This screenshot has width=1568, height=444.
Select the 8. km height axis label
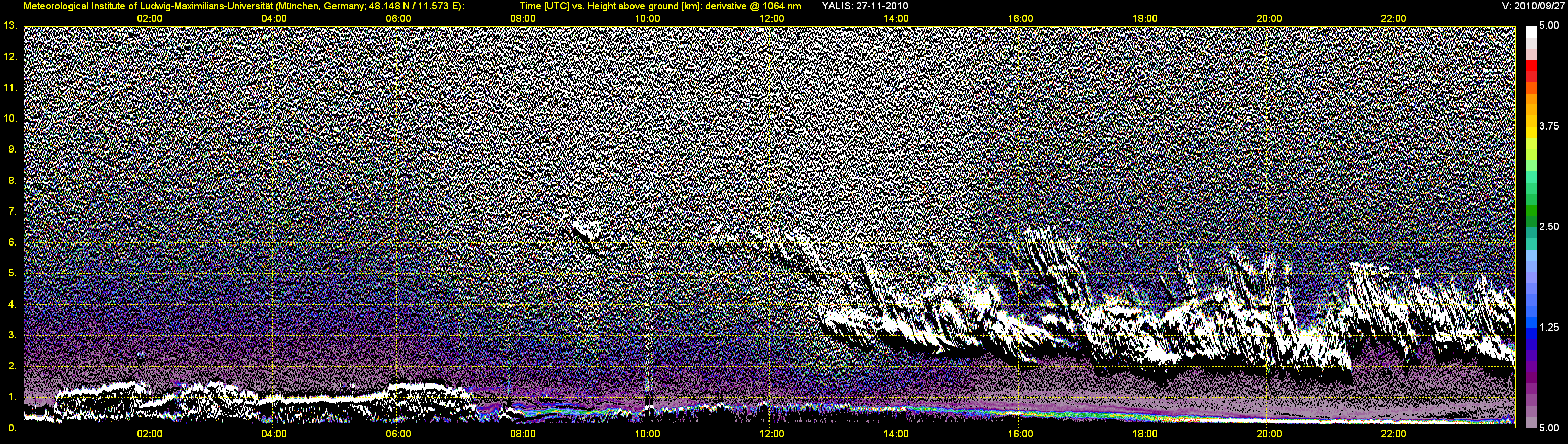[x=13, y=180]
